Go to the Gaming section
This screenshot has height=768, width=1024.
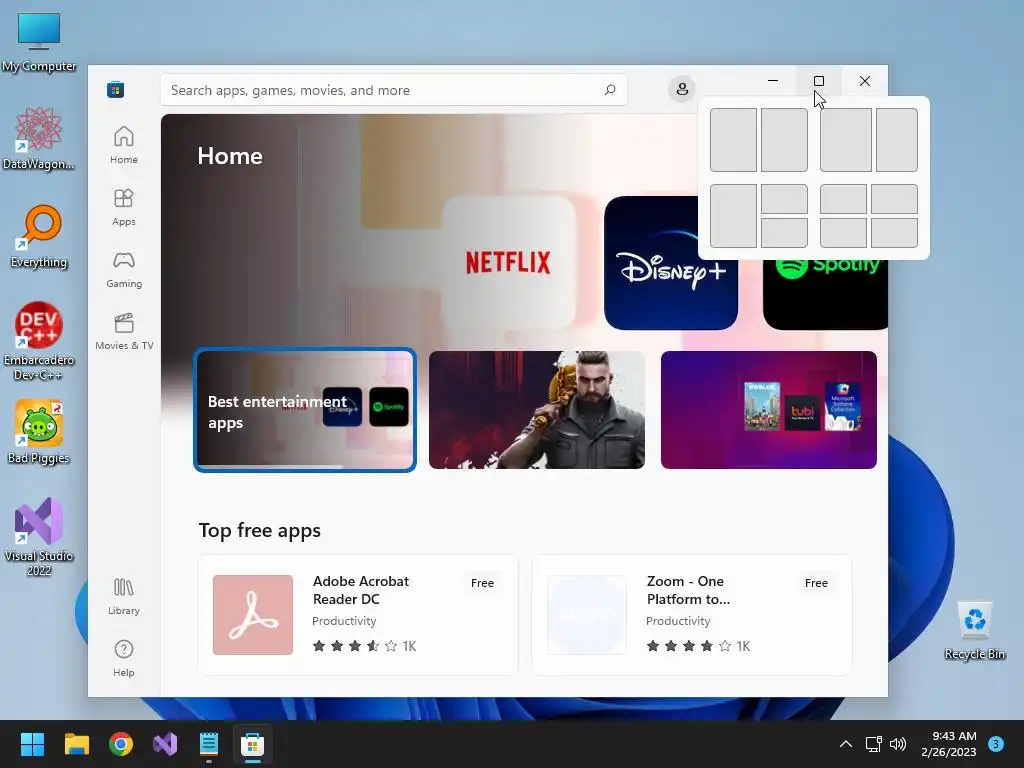pos(123,269)
